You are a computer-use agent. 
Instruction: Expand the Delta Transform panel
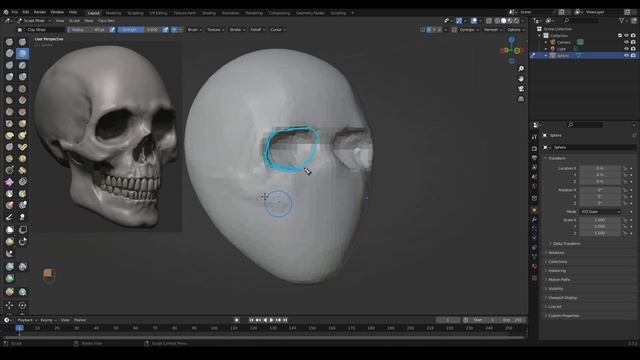pyautogui.click(x=566, y=244)
